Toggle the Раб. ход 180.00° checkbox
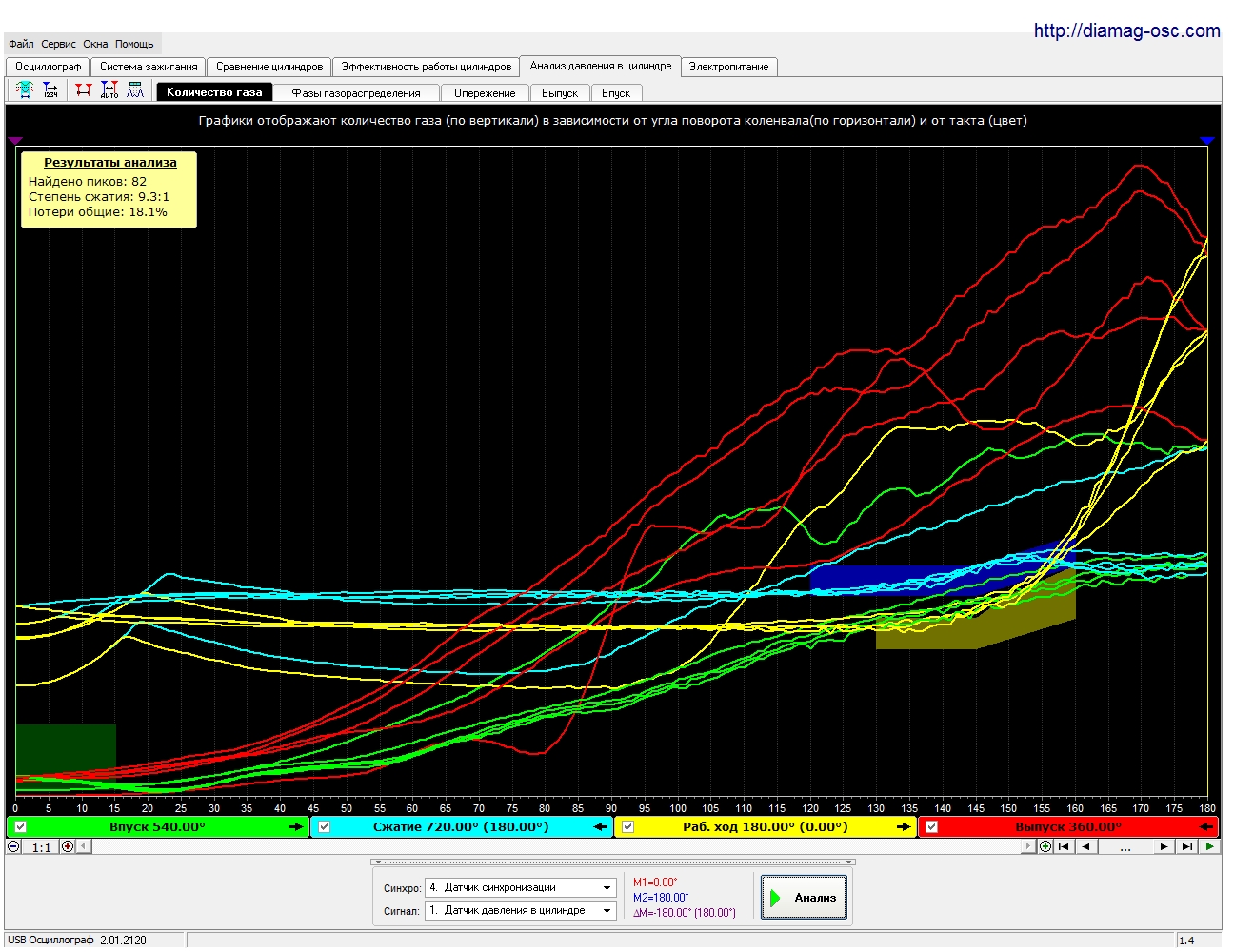Image resolution: width=1234 pixels, height=952 pixels. 627,827
